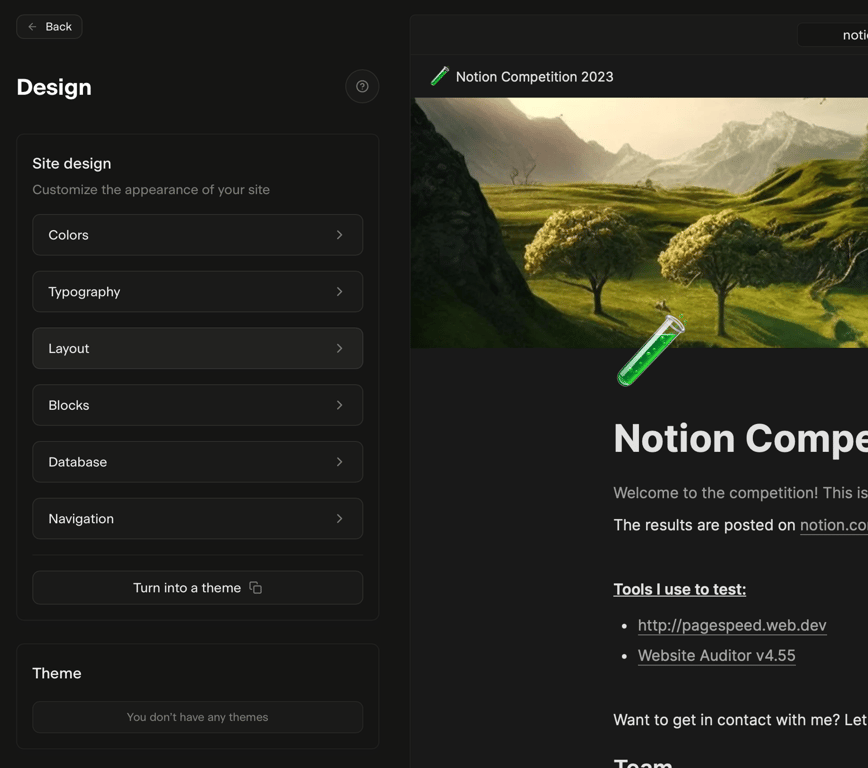
Task: Click the mountain landscape cover image
Action: pyautogui.click(x=639, y=223)
